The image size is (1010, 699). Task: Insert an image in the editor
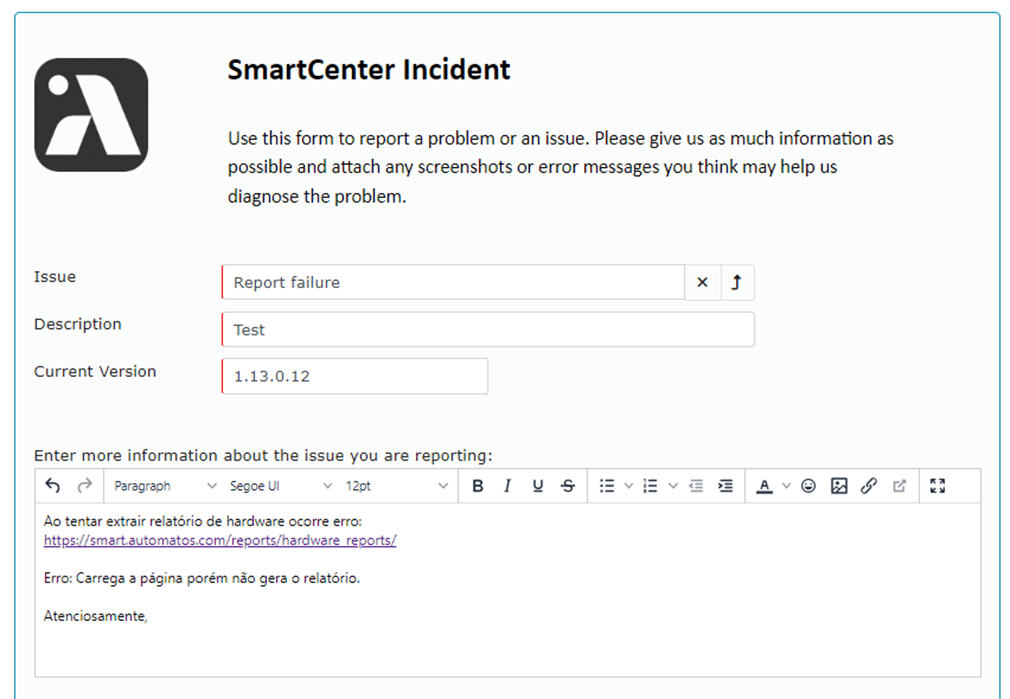(x=839, y=486)
